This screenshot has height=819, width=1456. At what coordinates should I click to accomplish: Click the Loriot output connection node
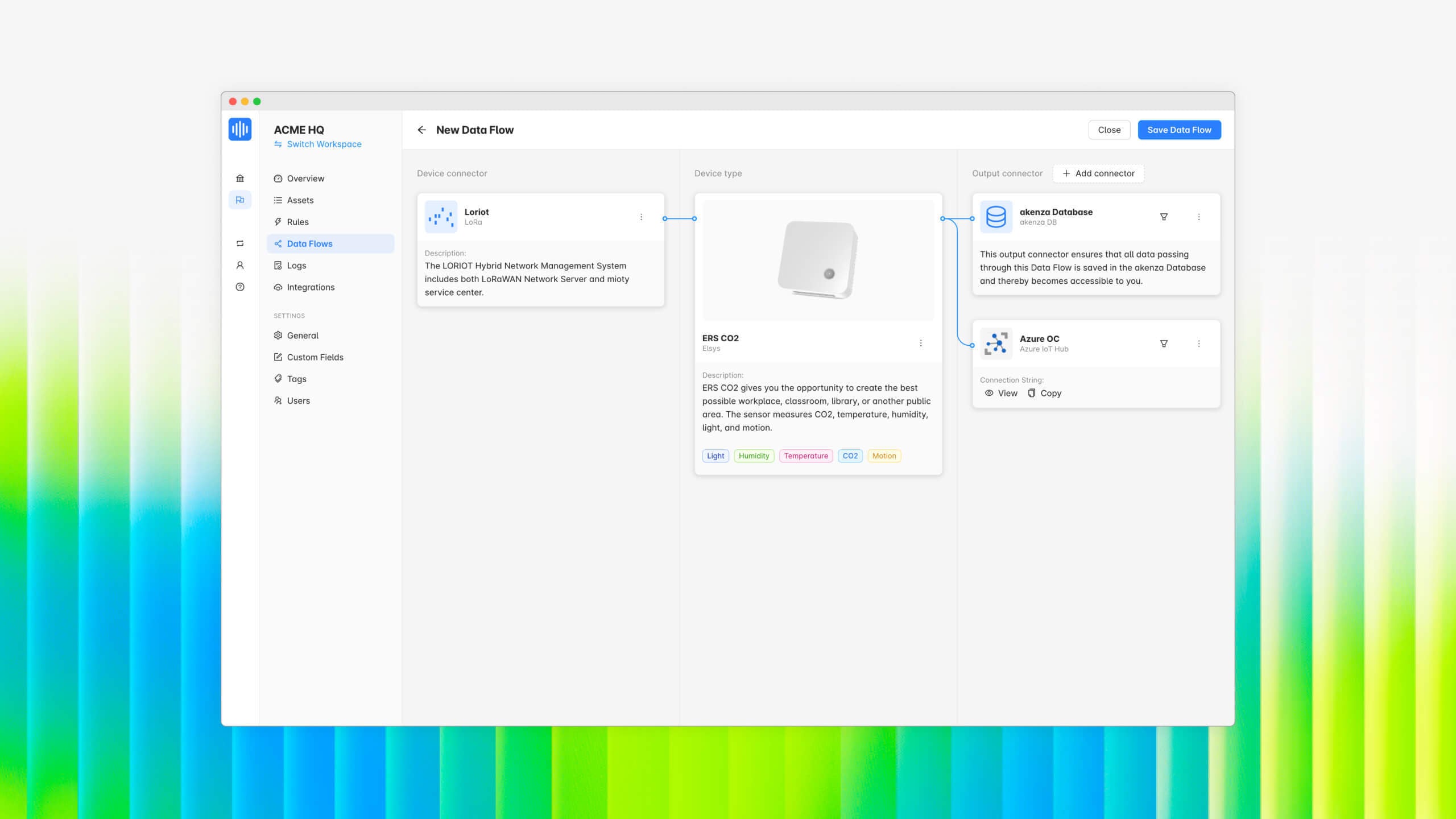coord(665,218)
